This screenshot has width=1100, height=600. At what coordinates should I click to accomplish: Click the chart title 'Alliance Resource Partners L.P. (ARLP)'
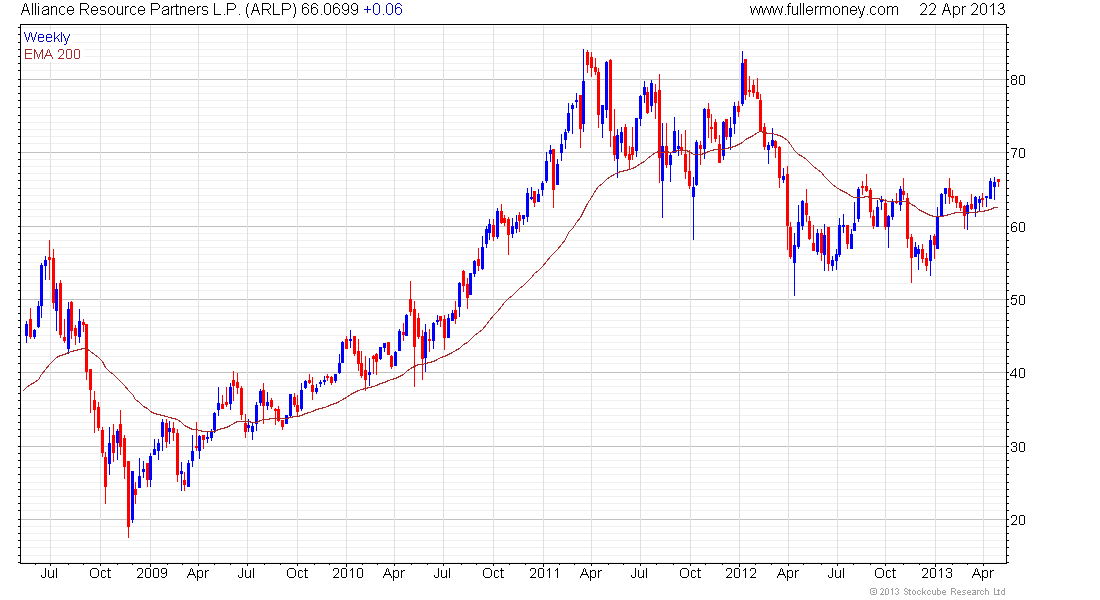(x=159, y=10)
